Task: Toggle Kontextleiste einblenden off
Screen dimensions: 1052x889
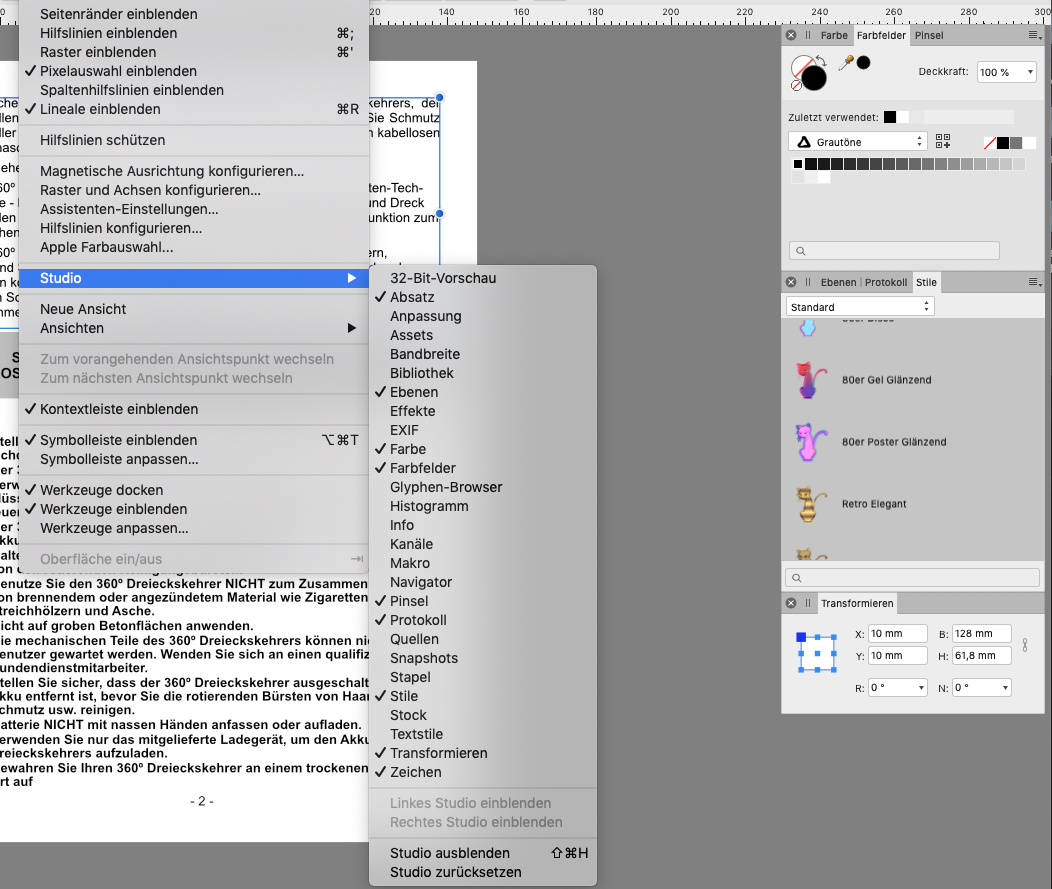Action: 119,409
